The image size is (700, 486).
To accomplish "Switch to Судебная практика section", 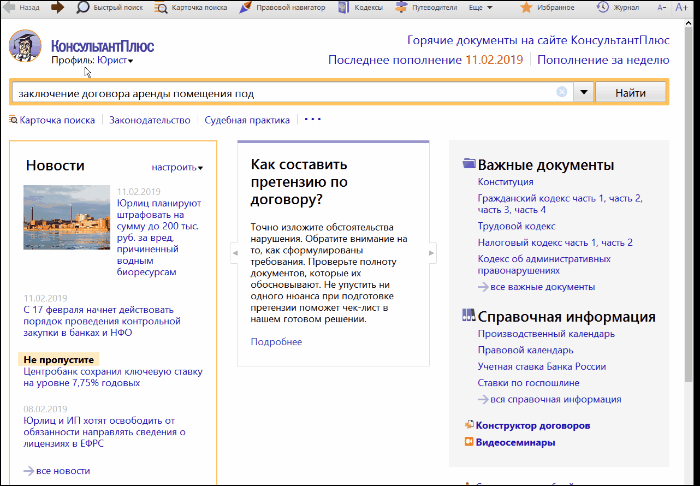I will pos(247,120).
